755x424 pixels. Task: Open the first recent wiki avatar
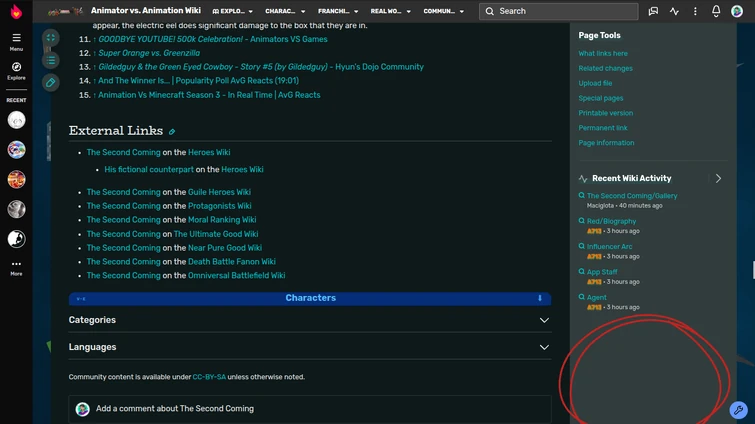coord(16,120)
